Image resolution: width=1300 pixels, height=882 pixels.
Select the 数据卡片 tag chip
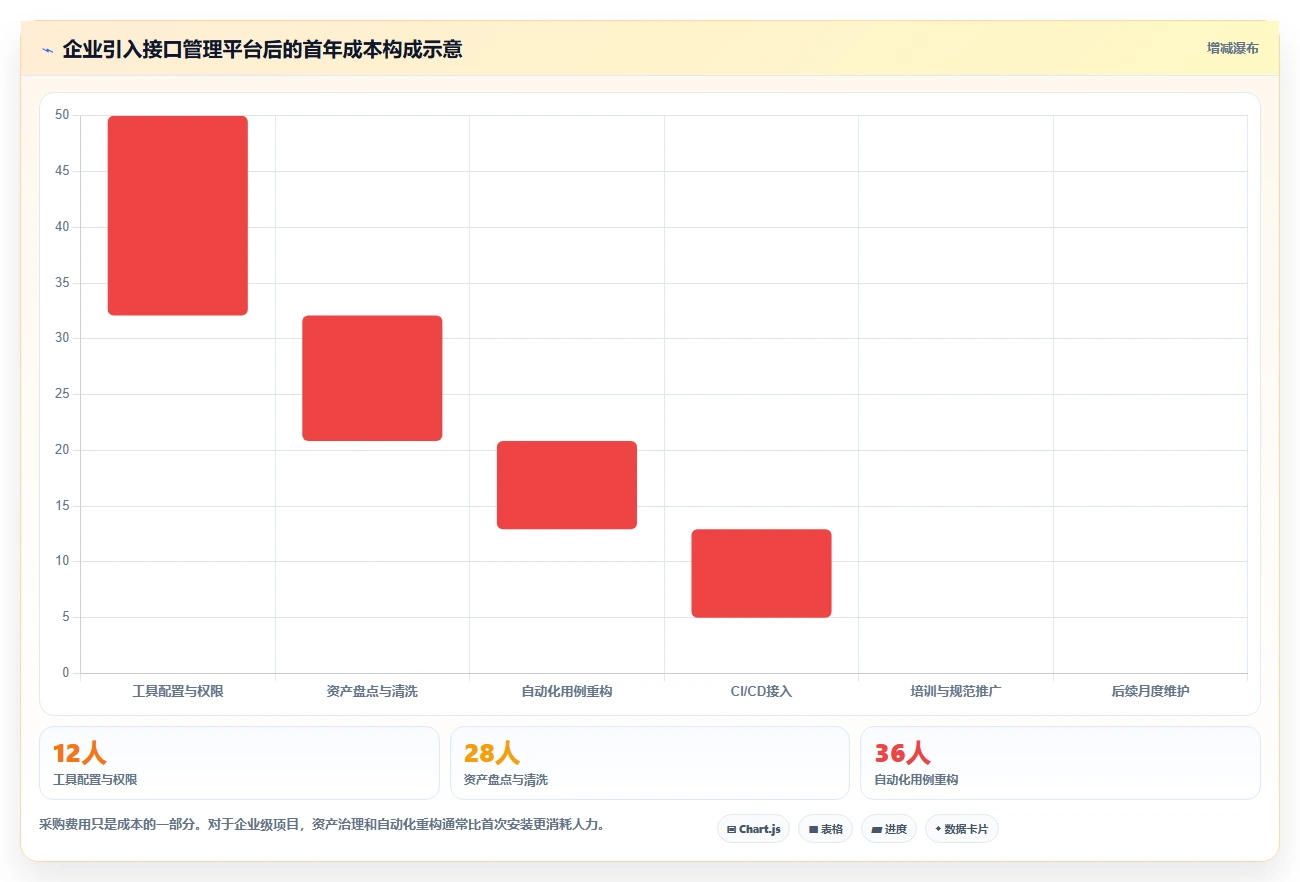(x=961, y=829)
